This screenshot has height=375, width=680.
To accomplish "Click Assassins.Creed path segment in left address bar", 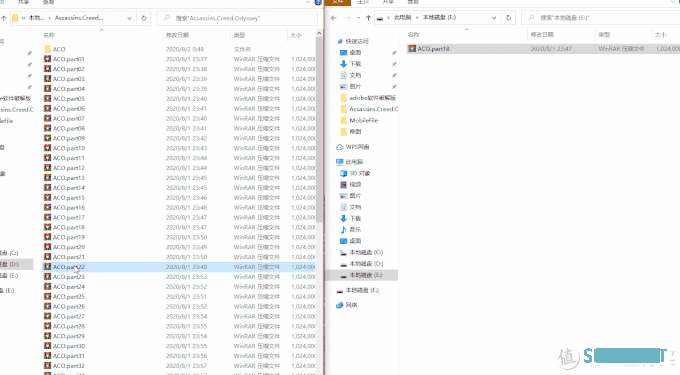I will [79, 18].
